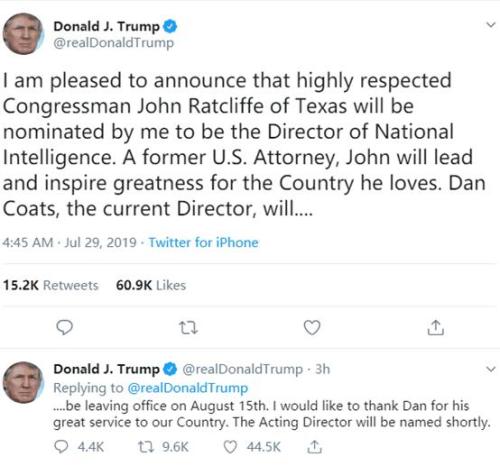Retweet the main tweet via arrows icon
Screen dimensions: 500x466
188,328
